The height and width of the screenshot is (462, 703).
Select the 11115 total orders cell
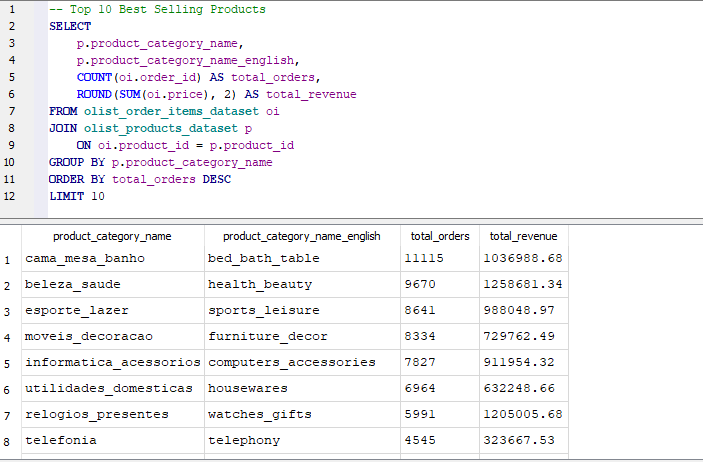[x=440, y=259]
